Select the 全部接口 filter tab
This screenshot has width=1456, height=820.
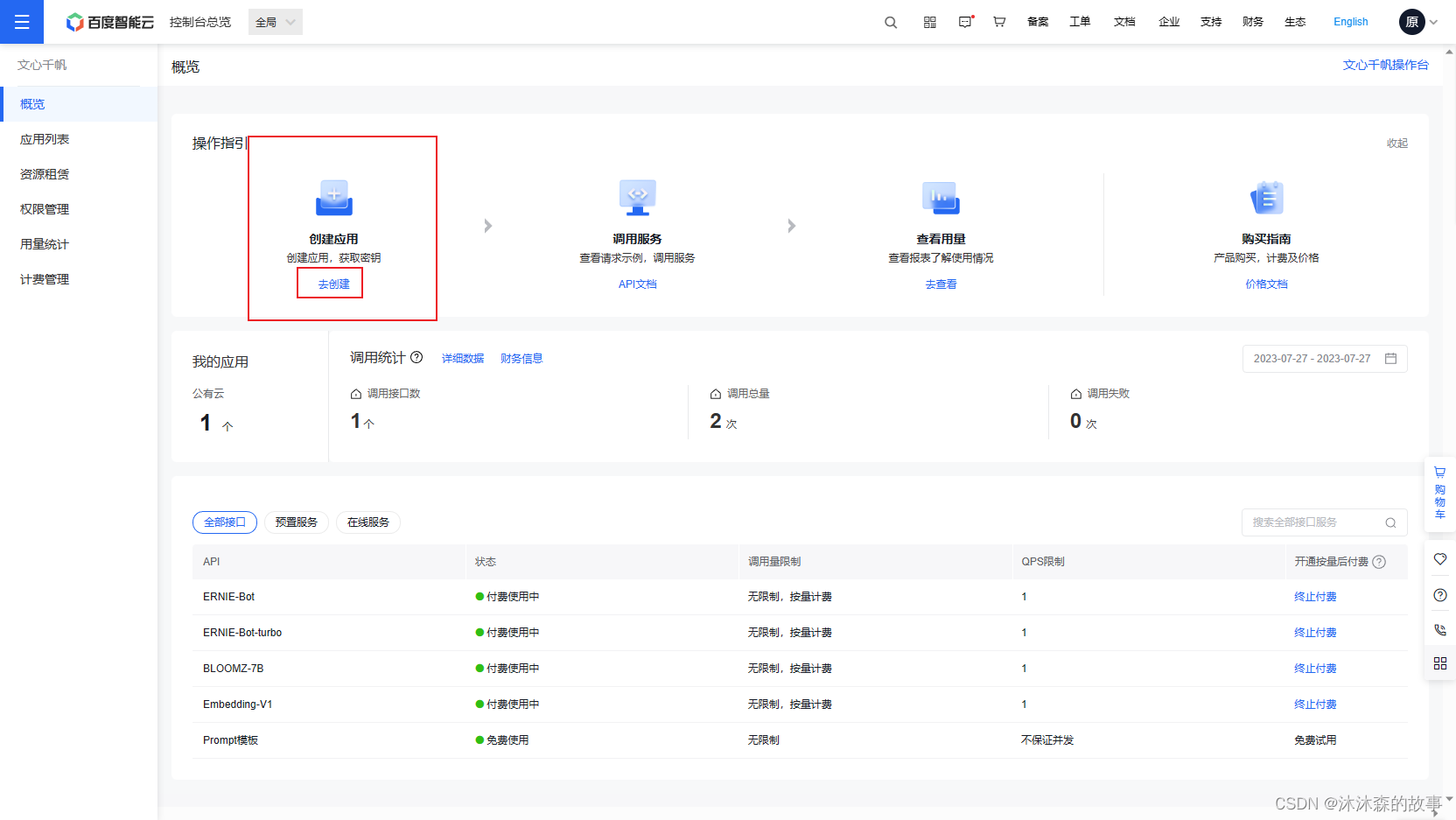coord(225,522)
